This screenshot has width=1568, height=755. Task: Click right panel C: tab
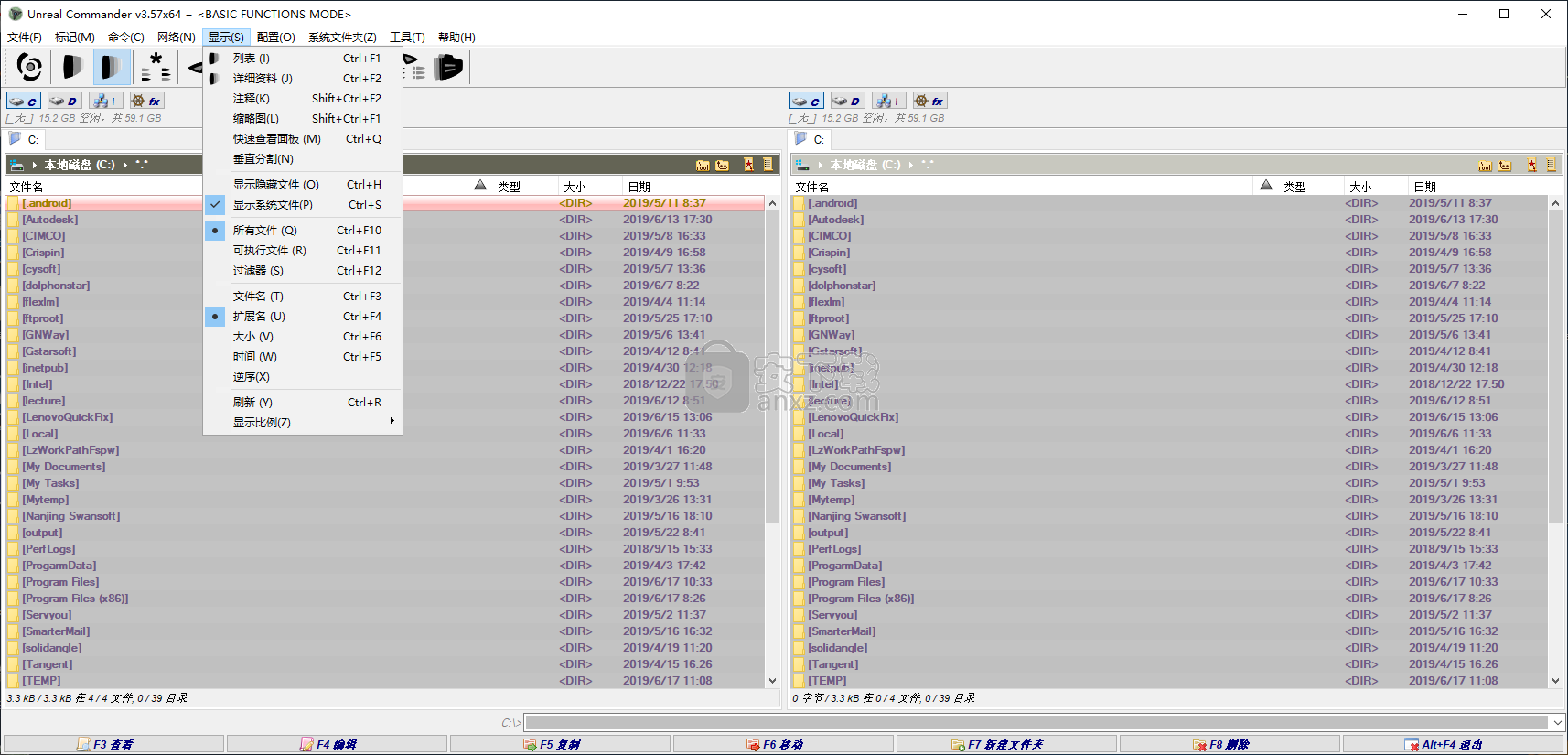point(810,139)
